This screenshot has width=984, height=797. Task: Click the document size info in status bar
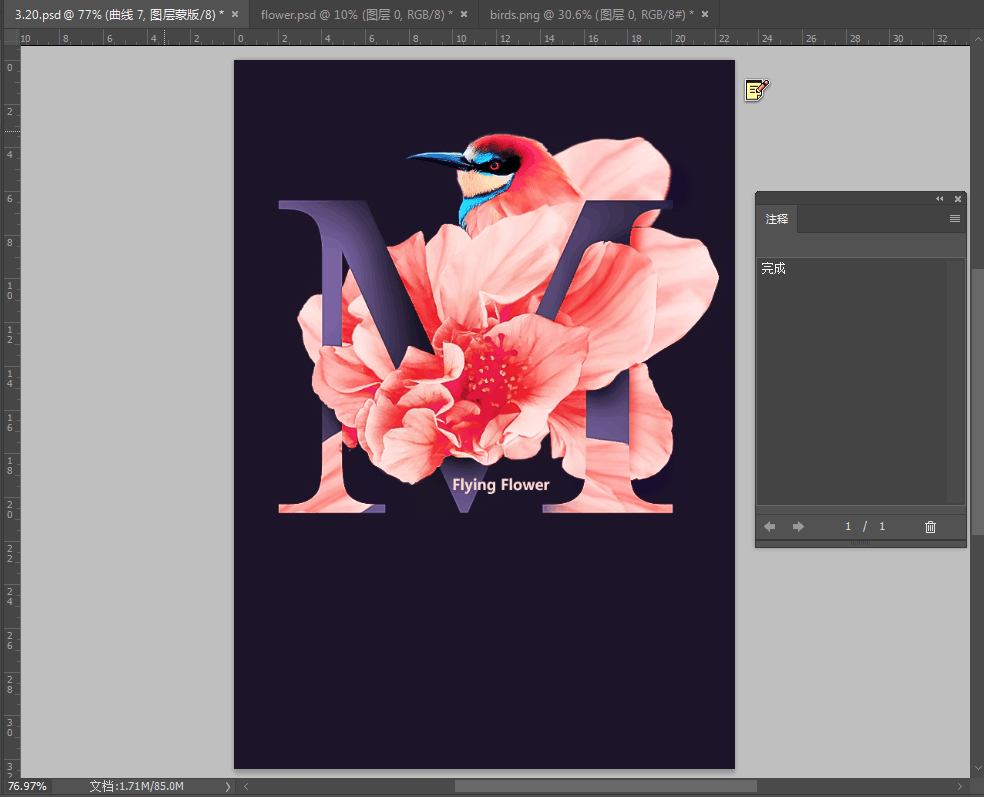click(x=136, y=787)
